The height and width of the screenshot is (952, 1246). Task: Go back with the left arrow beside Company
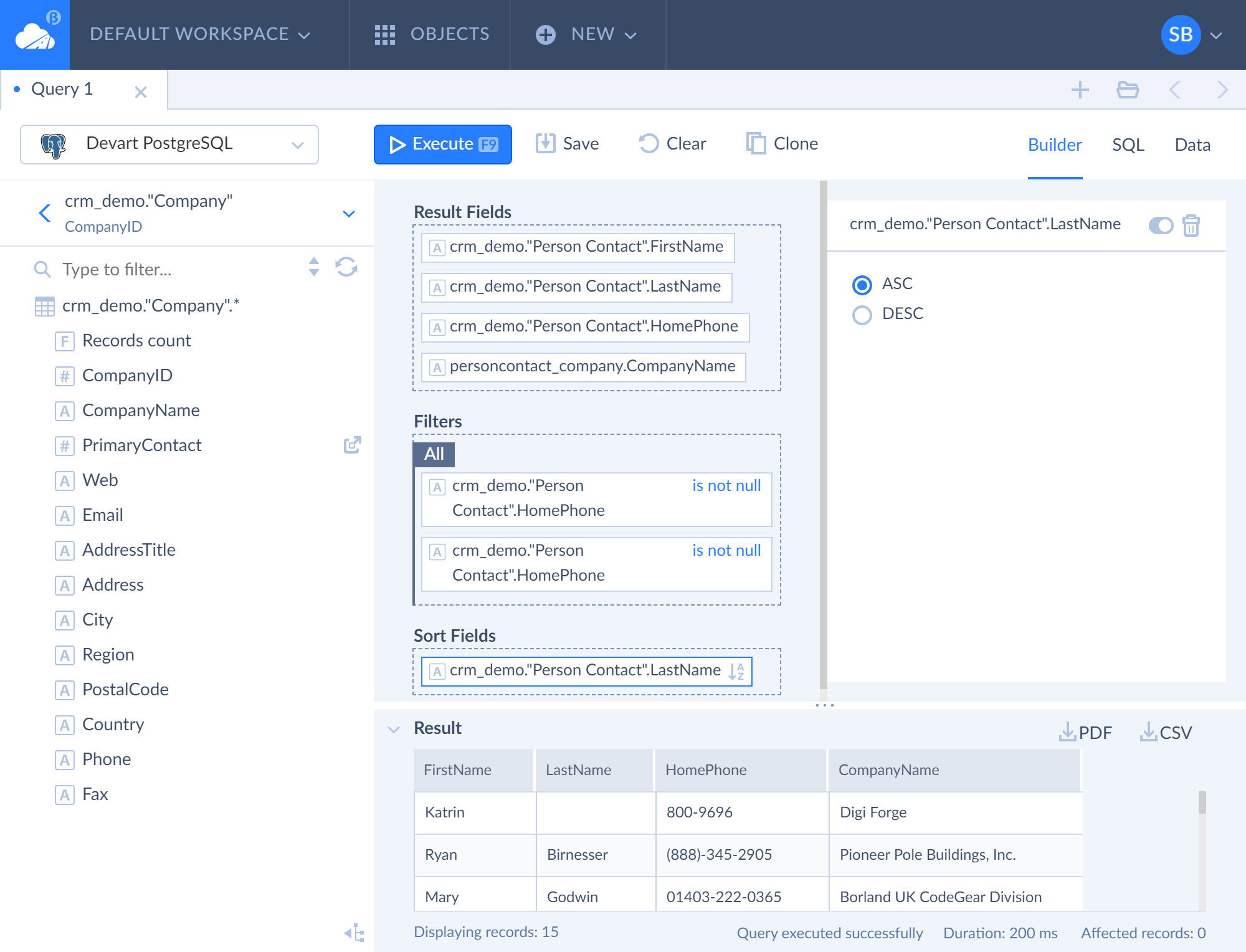point(45,213)
